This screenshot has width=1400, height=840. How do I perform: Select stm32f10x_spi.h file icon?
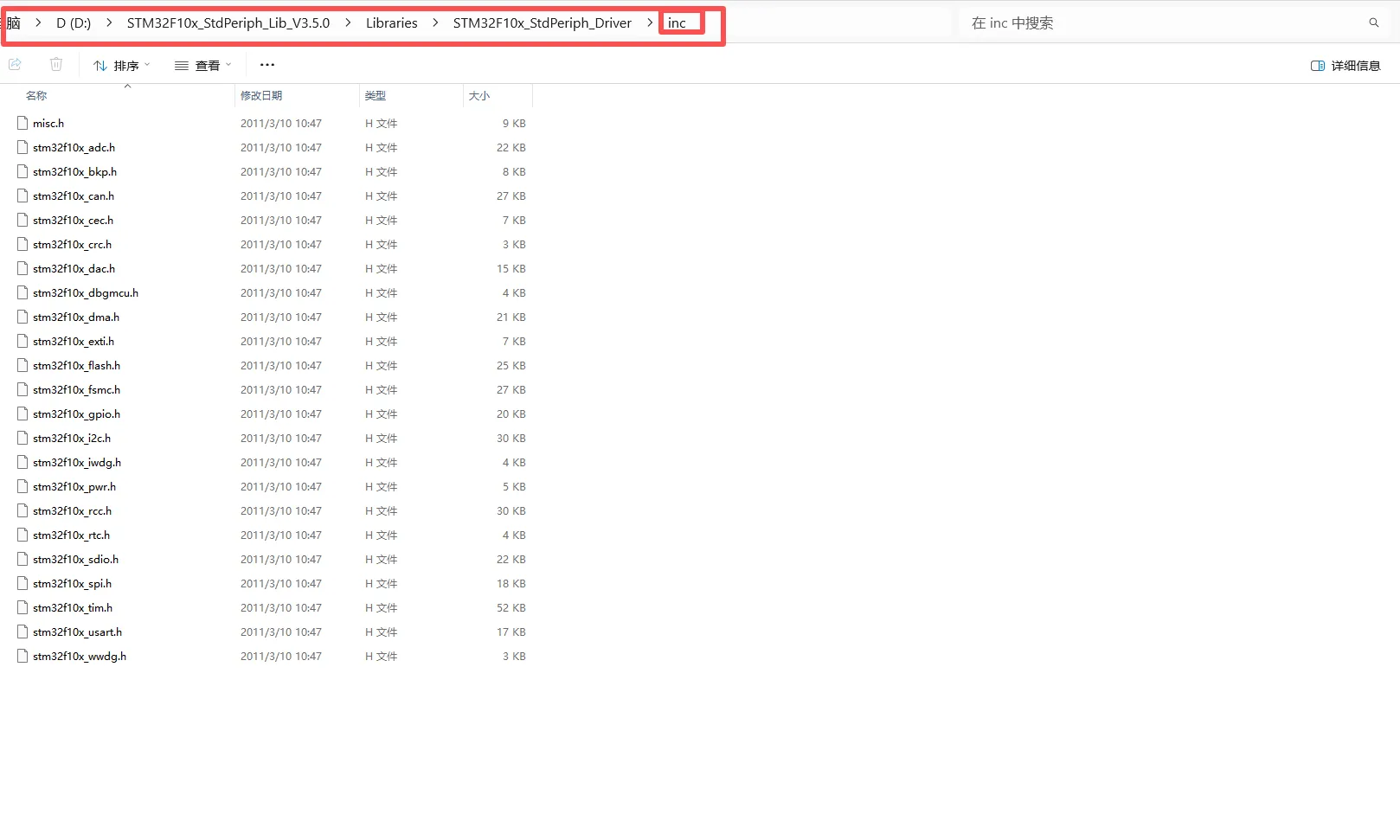(x=22, y=584)
